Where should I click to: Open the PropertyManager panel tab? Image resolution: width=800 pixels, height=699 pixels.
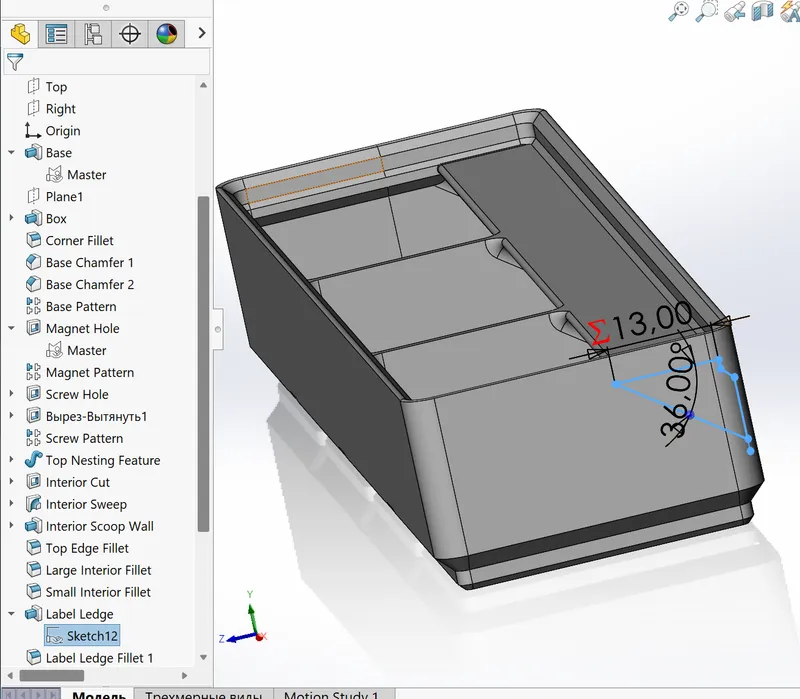(x=55, y=33)
